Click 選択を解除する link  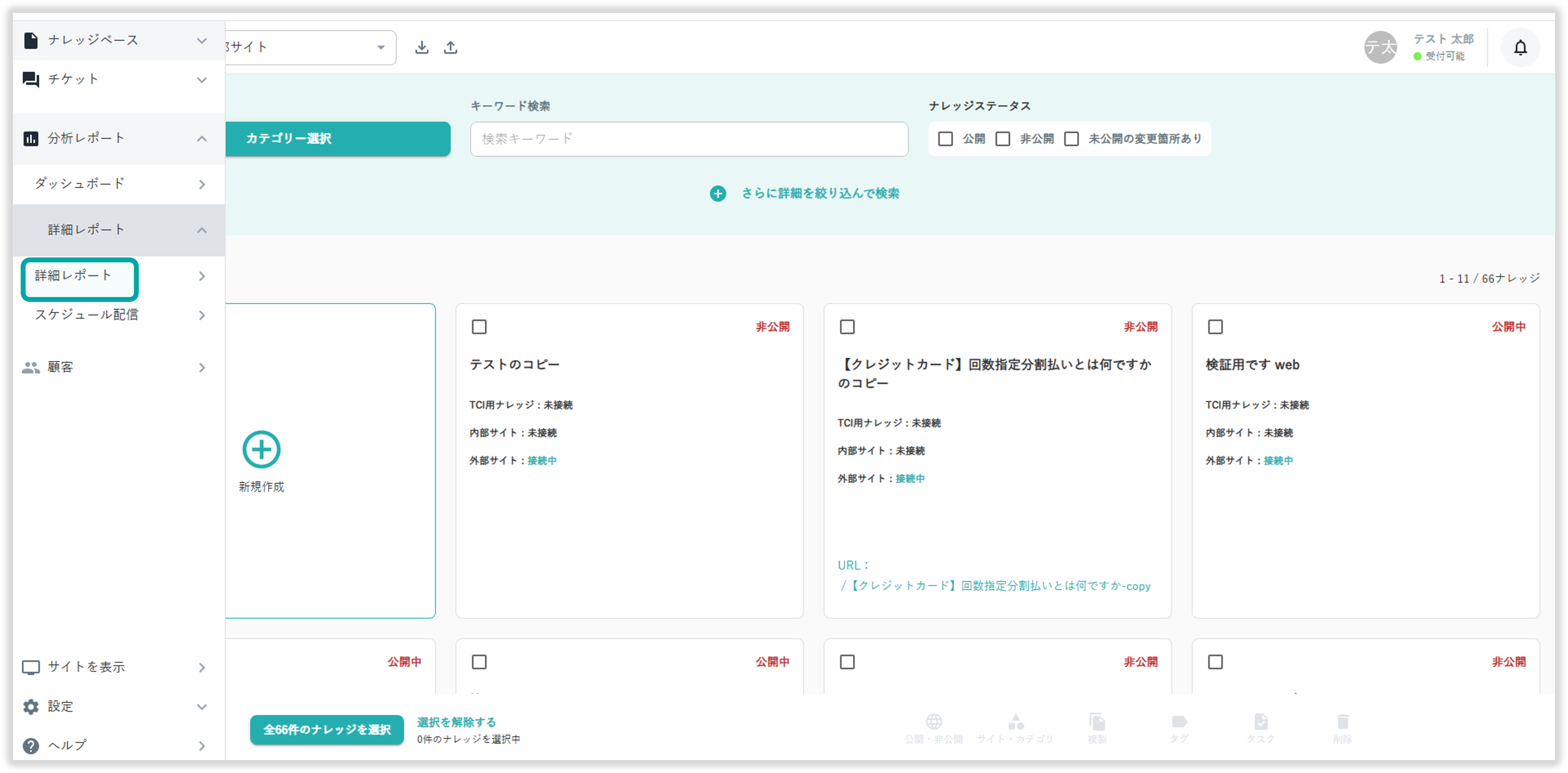pos(456,722)
